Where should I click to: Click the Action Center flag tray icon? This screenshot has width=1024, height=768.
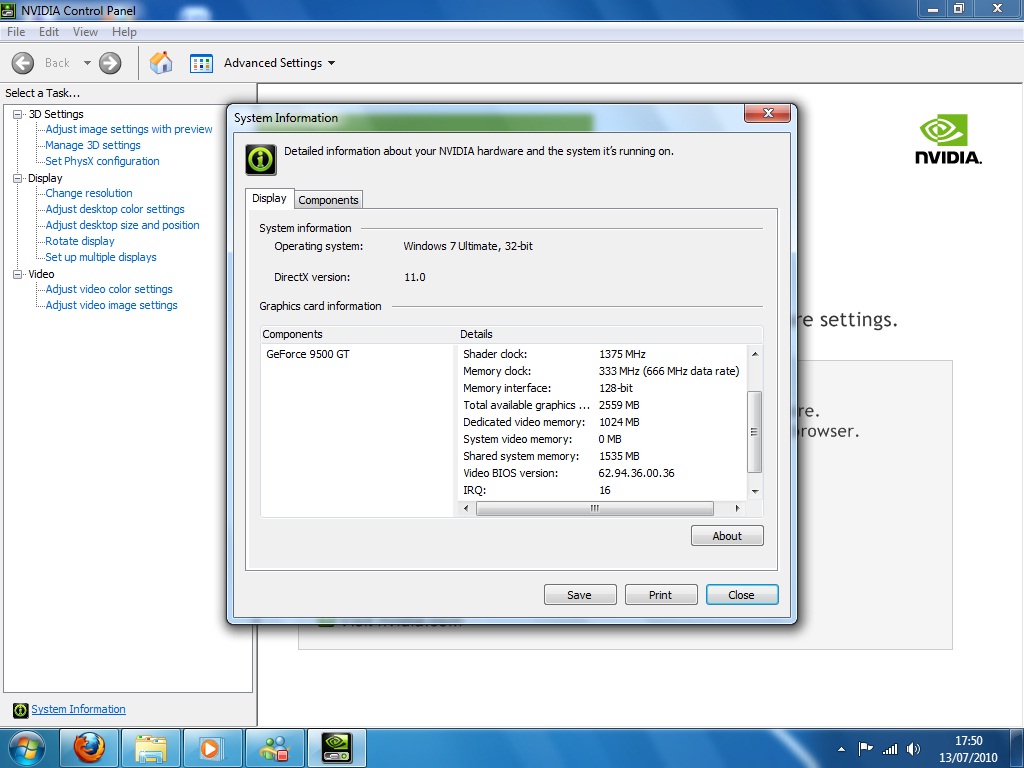(x=865, y=749)
